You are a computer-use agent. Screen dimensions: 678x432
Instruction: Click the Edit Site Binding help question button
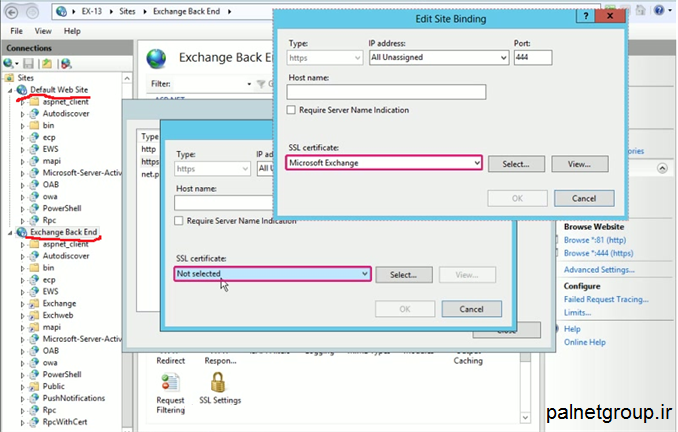(585, 16)
